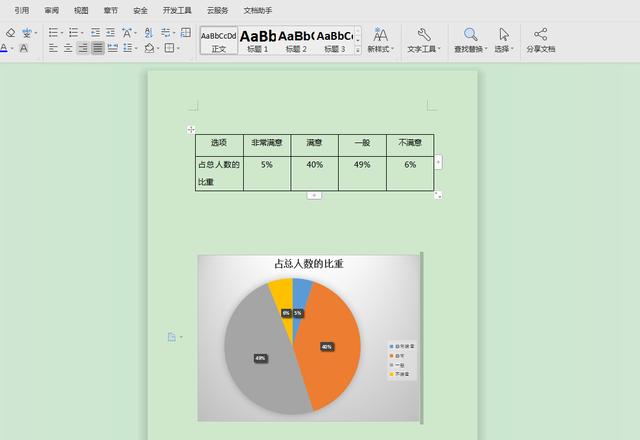
Task: Apply the 标题 2 style
Action: [x=296, y=40]
